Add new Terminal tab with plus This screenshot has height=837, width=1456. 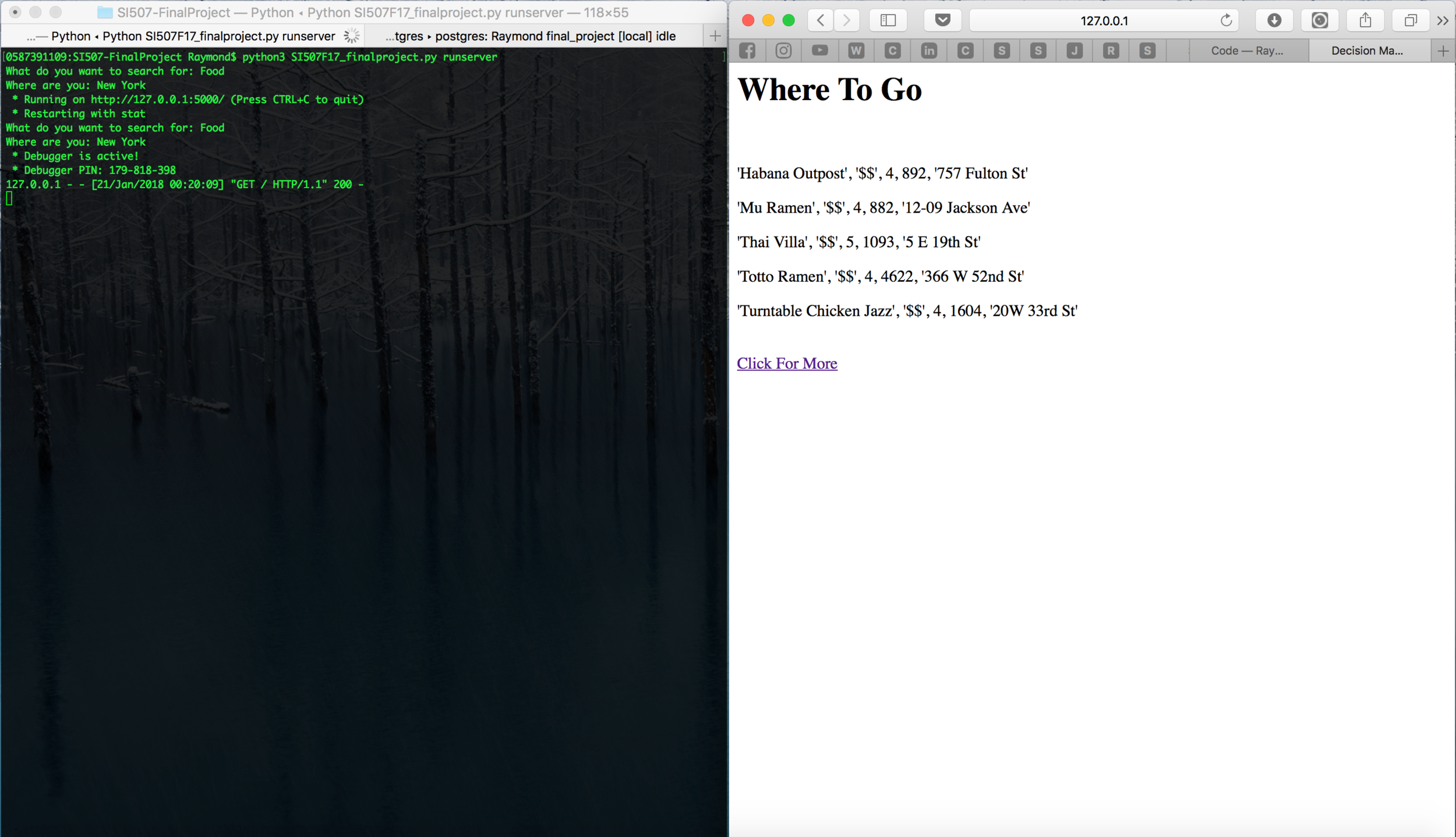(x=715, y=36)
